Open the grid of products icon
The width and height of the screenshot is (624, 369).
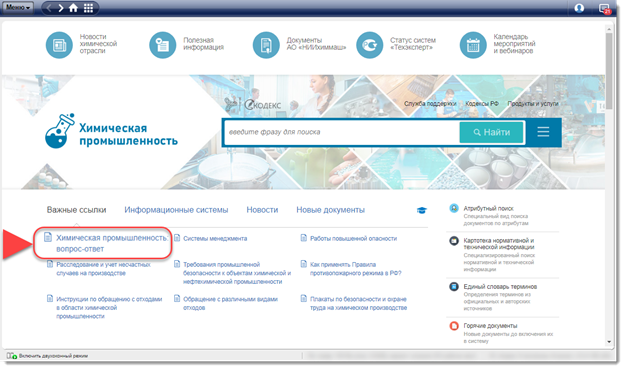pyautogui.click(x=88, y=8)
